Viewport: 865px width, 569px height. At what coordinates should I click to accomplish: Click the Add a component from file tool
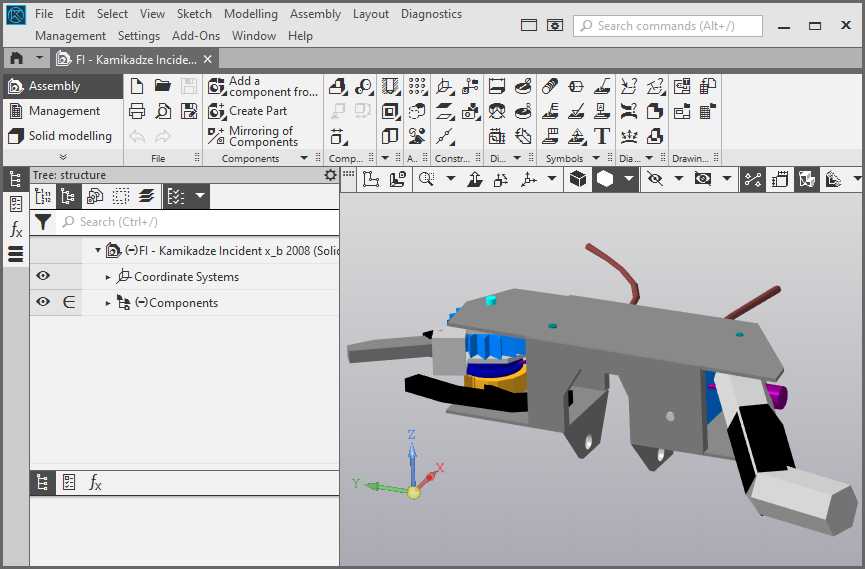click(262, 87)
